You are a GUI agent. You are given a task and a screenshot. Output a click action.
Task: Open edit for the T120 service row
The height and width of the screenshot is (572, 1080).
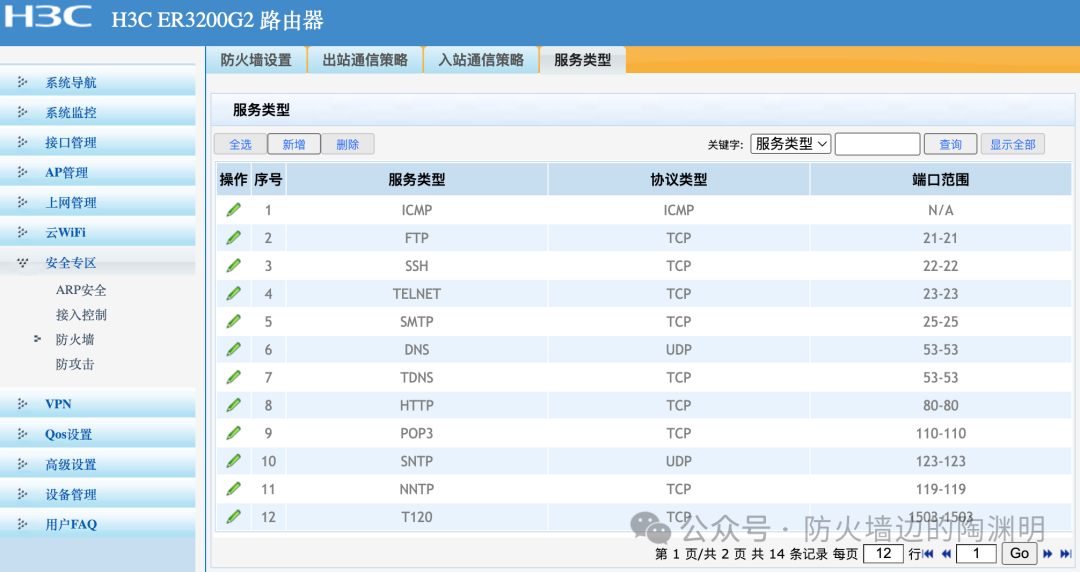233,517
